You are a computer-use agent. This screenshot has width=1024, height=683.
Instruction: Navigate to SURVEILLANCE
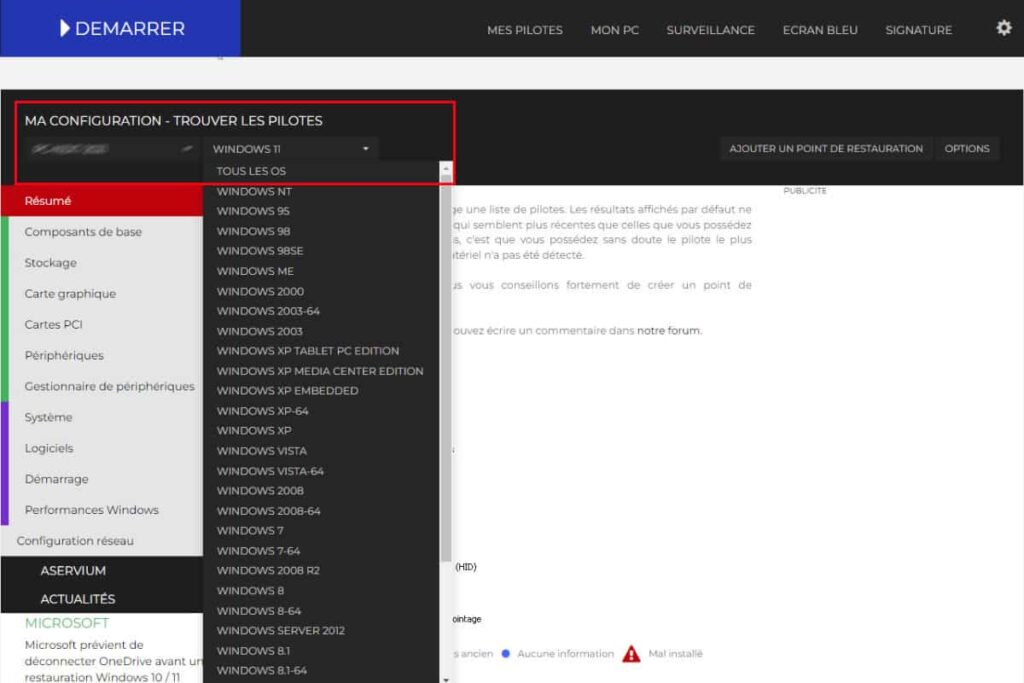(x=710, y=30)
